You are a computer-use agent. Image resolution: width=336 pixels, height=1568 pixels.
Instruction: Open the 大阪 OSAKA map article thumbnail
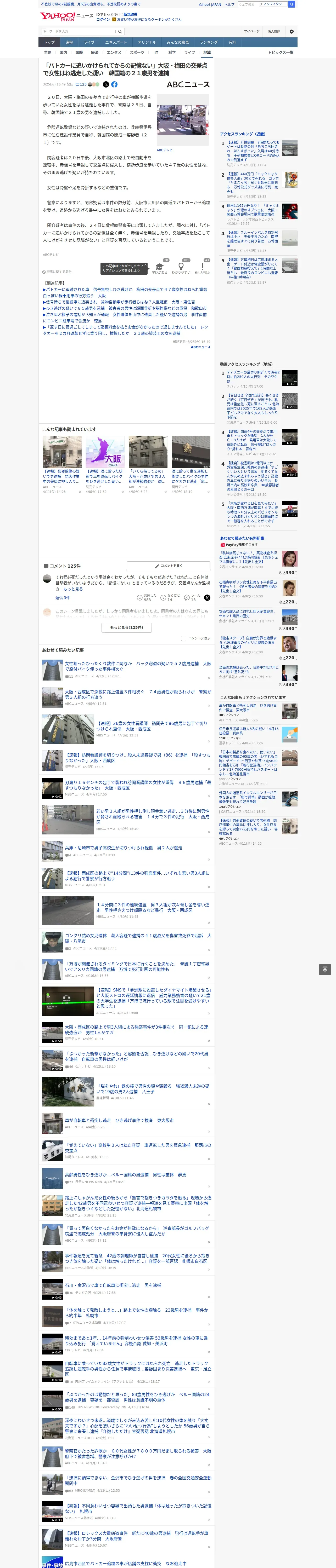(105, 451)
